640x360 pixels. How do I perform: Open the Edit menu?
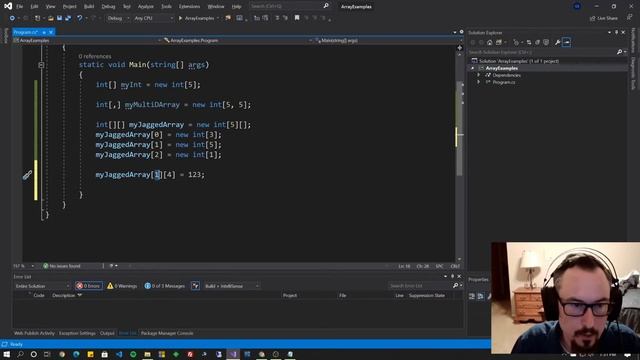pyautogui.click(x=34, y=7)
